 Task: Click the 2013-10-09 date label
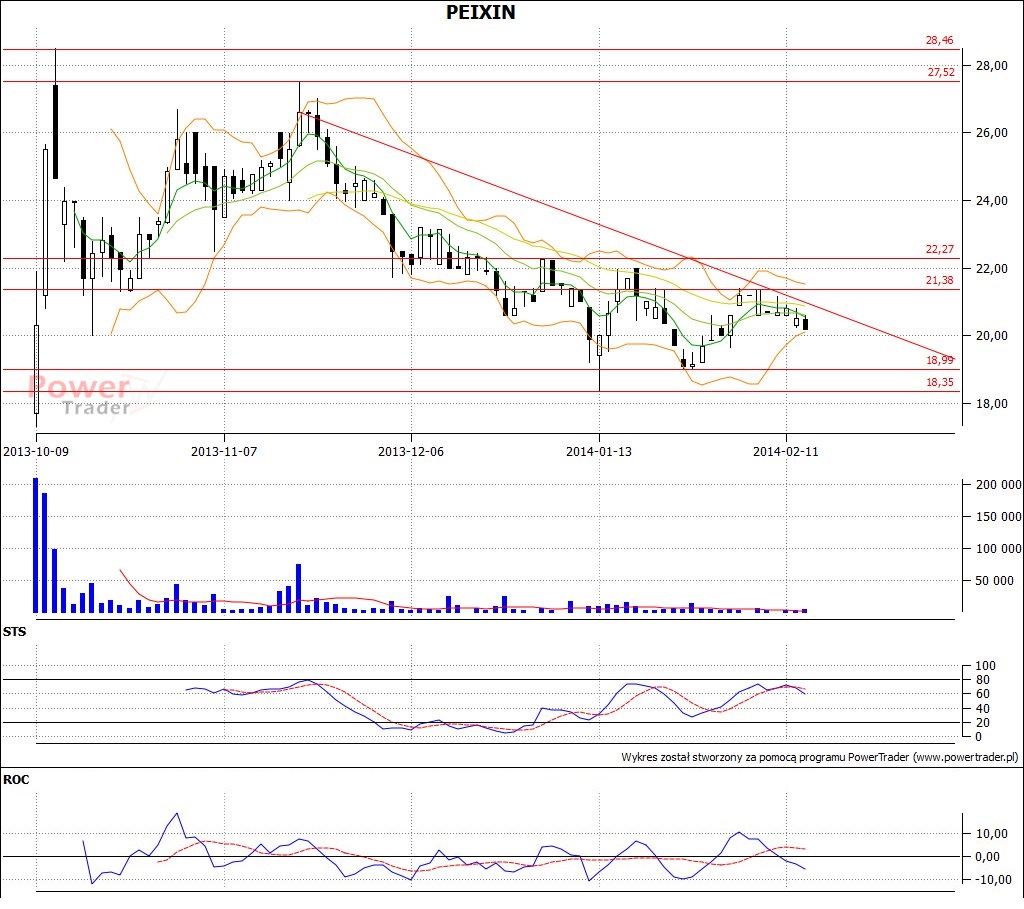tap(36, 452)
